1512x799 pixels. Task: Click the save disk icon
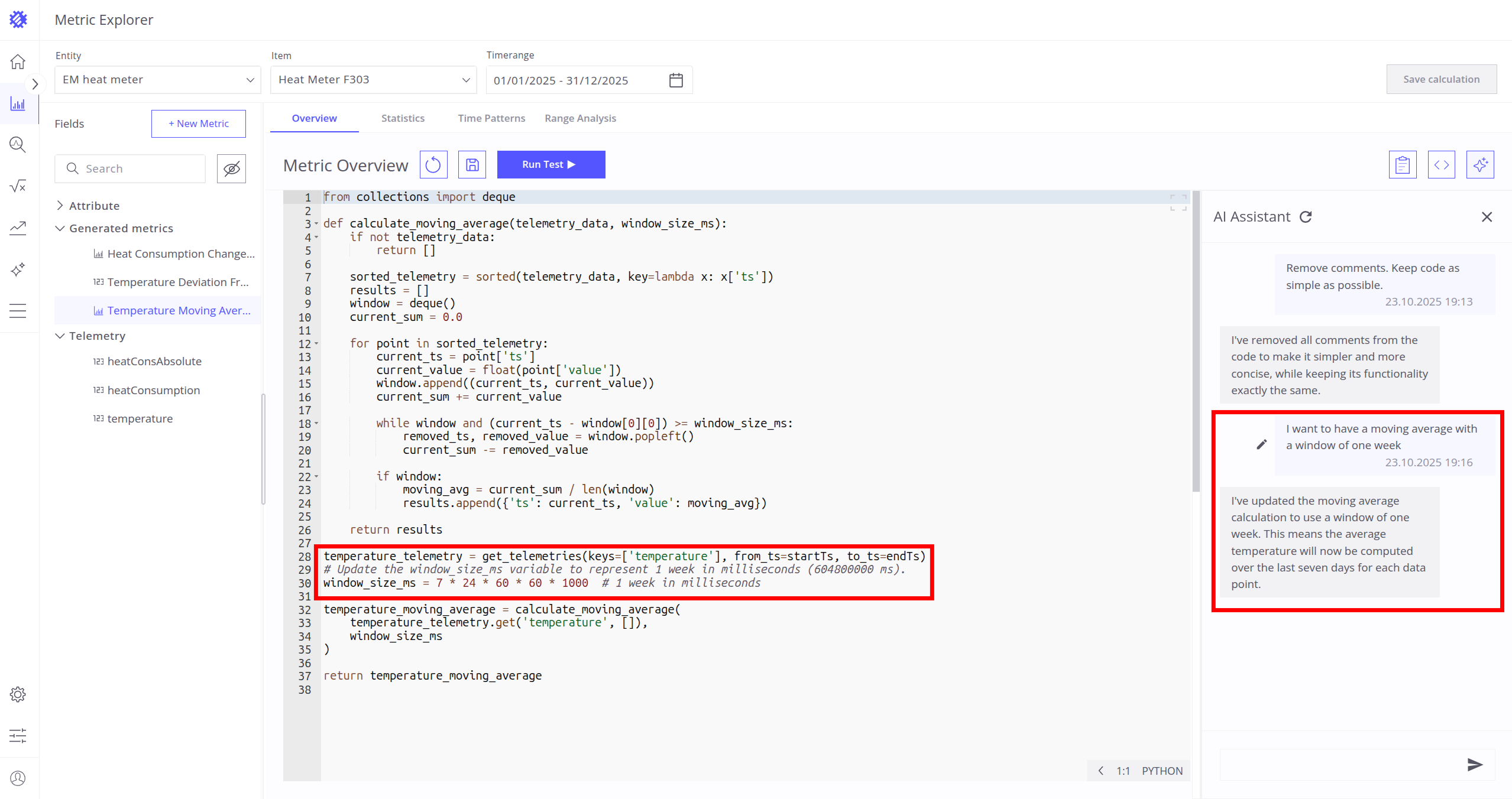pyautogui.click(x=472, y=165)
